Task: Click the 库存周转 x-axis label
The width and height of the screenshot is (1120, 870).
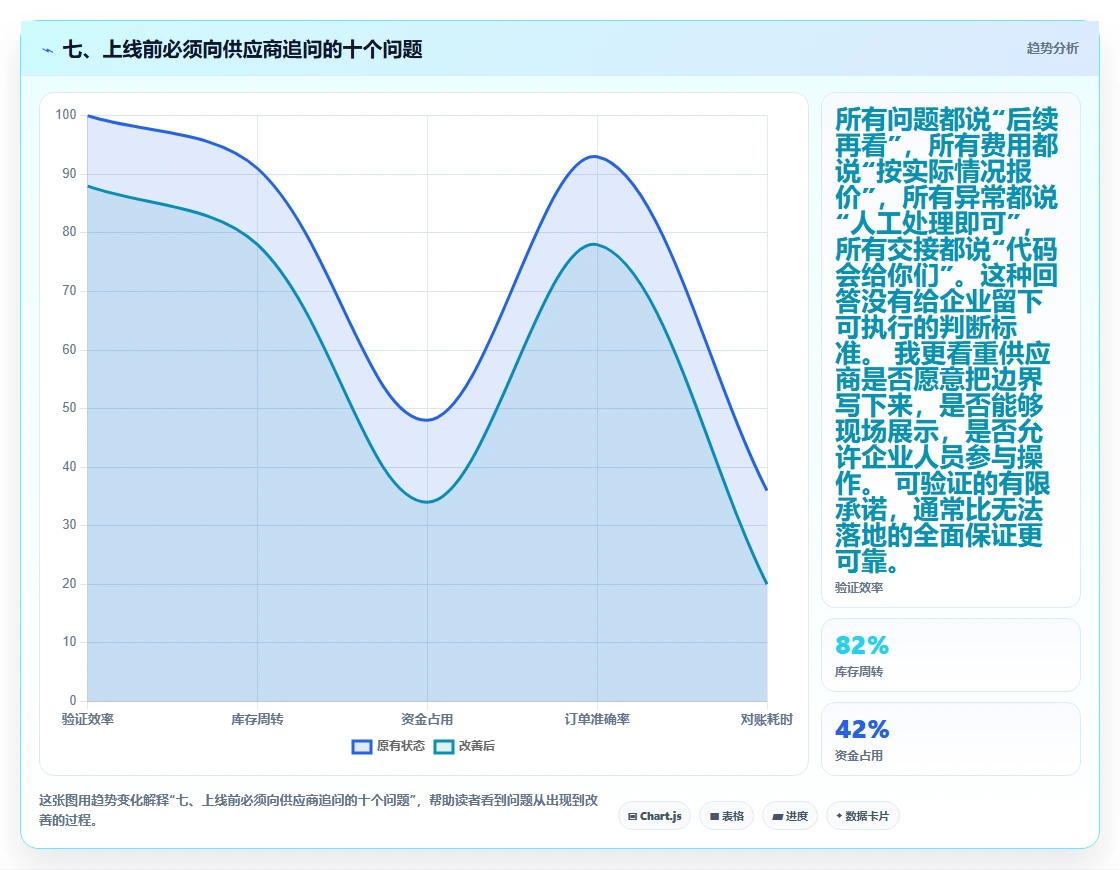Action: (x=257, y=719)
